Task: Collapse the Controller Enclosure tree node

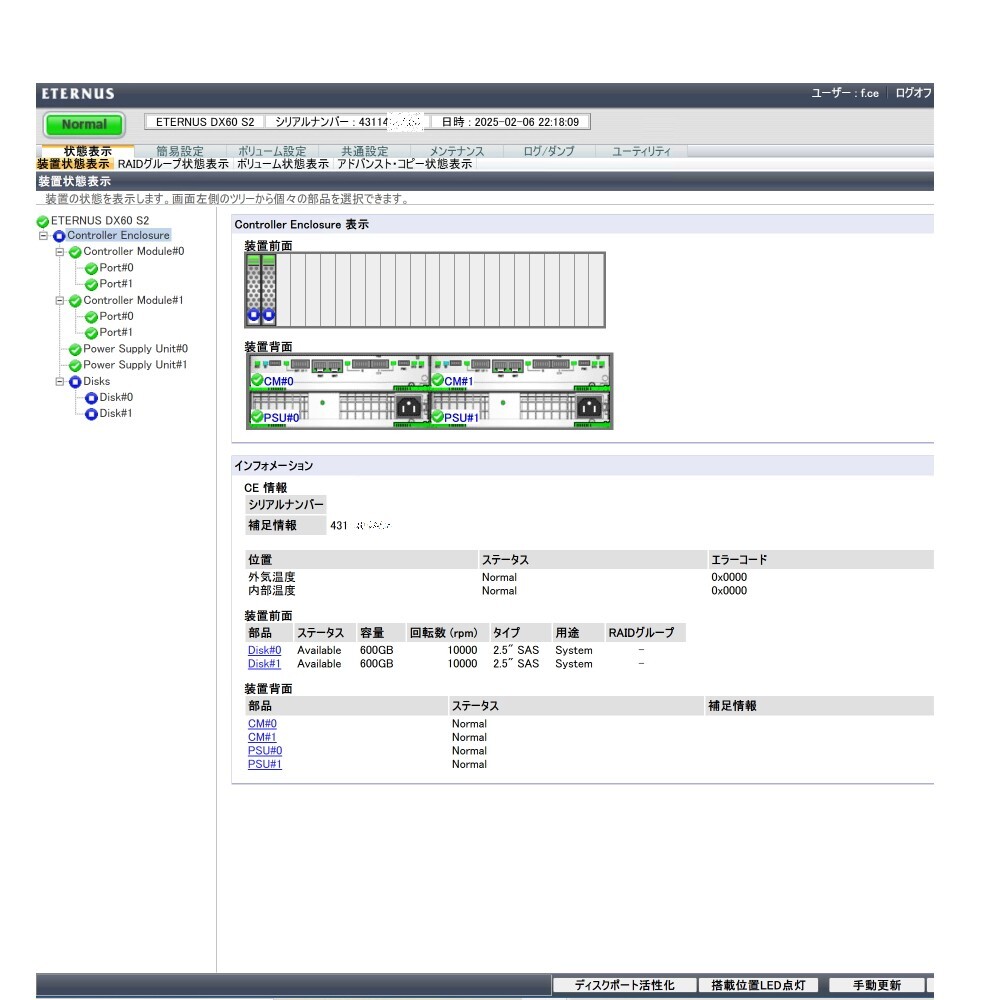Action: pos(43,236)
